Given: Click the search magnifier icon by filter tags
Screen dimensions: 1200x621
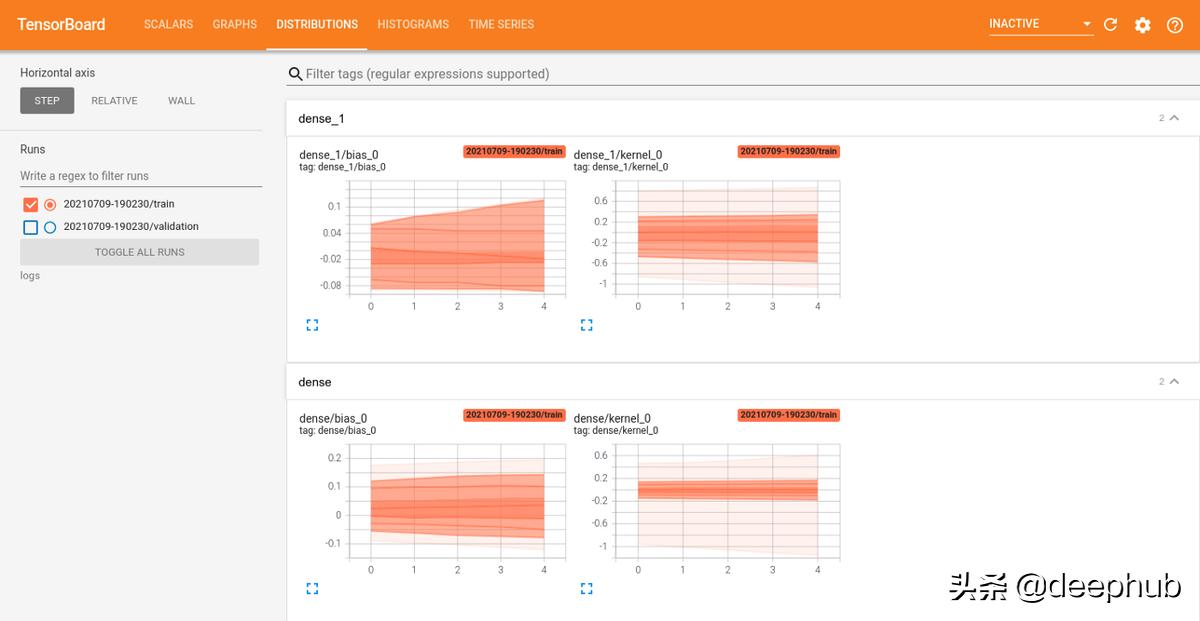Looking at the screenshot, I should pyautogui.click(x=295, y=74).
